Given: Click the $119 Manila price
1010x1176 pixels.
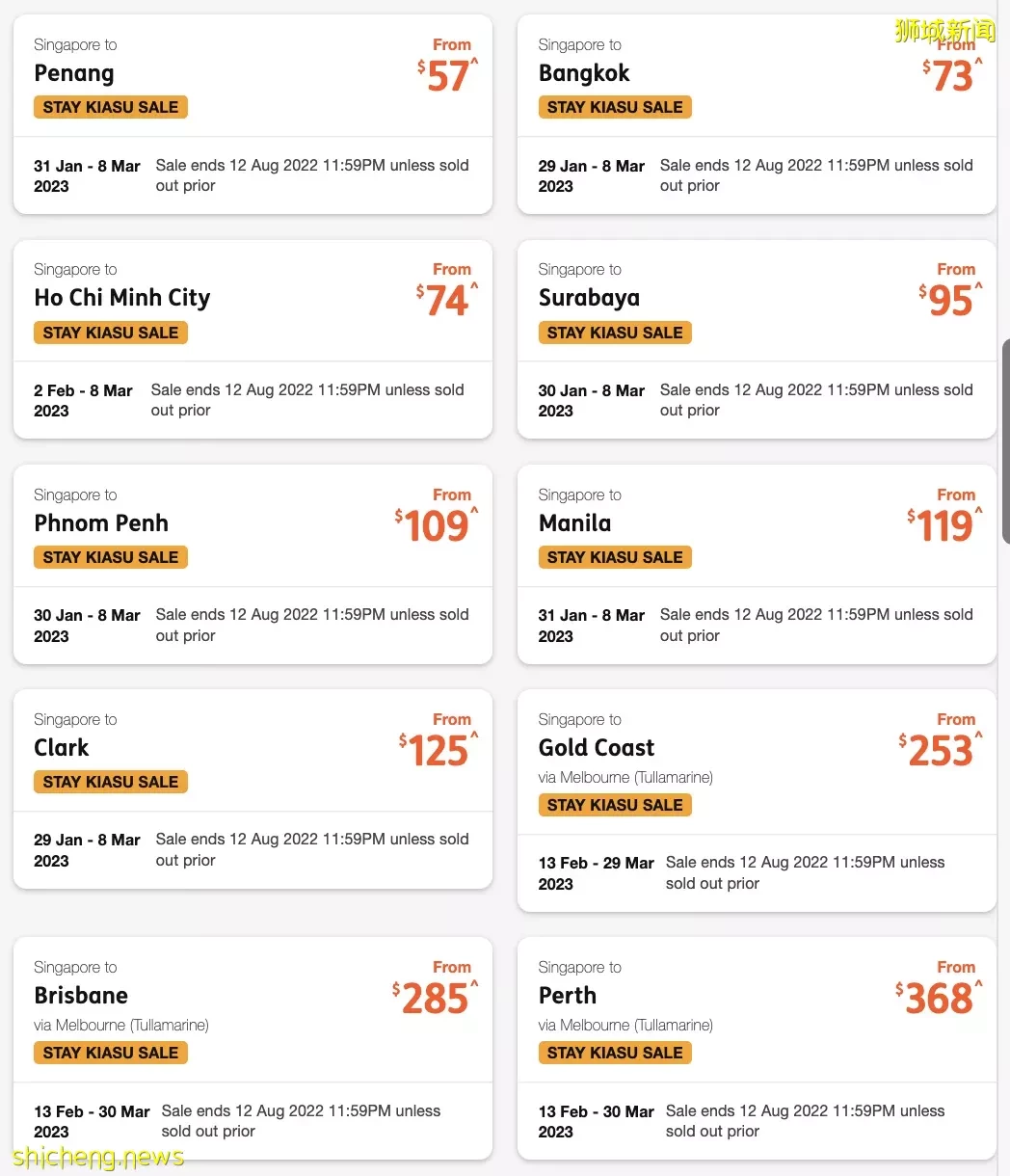Looking at the screenshot, I should (x=944, y=525).
